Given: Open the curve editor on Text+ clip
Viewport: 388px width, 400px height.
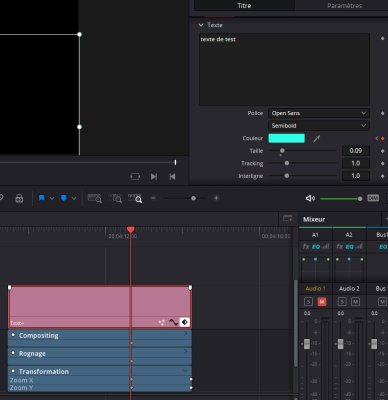Looking at the screenshot, I should click(x=173, y=322).
